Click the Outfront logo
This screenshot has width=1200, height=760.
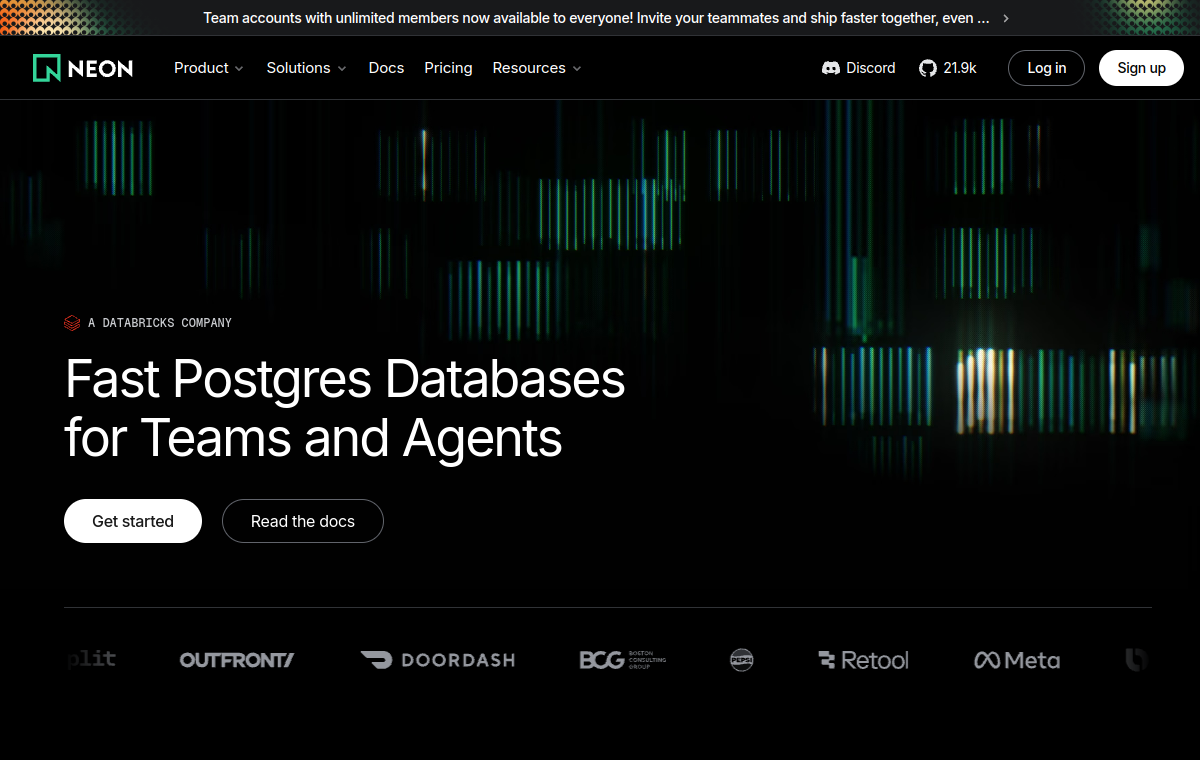(x=237, y=660)
